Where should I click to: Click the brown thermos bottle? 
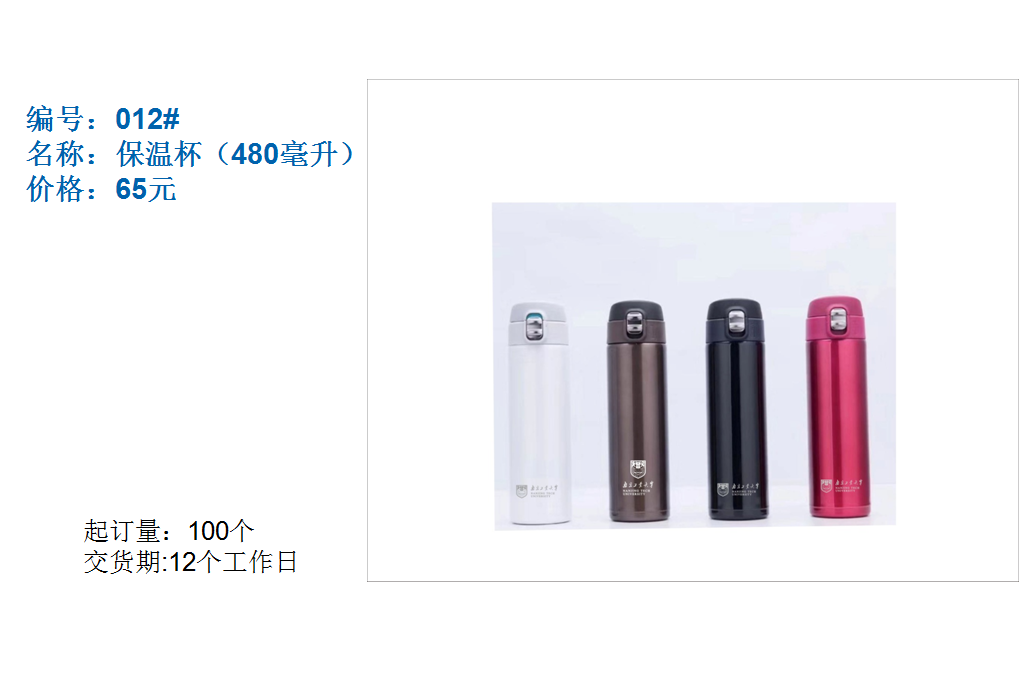coord(636,411)
